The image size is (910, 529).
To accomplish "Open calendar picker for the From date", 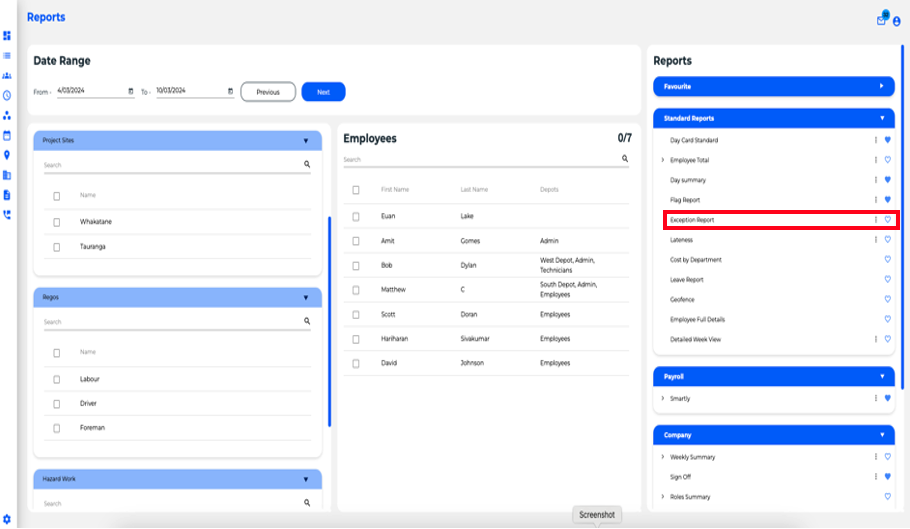I will click(x=131, y=92).
